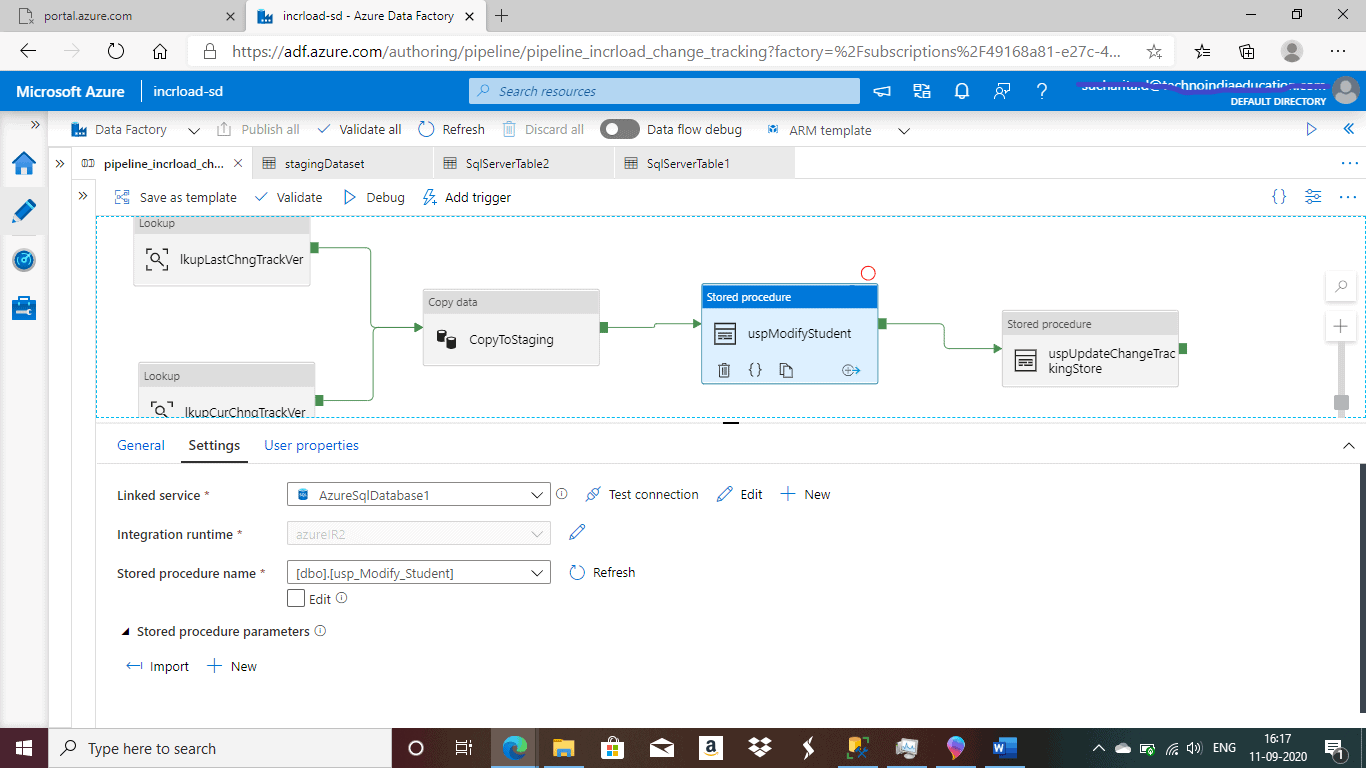Click add output arrow icon on uspModifyStudent

(x=851, y=370)
